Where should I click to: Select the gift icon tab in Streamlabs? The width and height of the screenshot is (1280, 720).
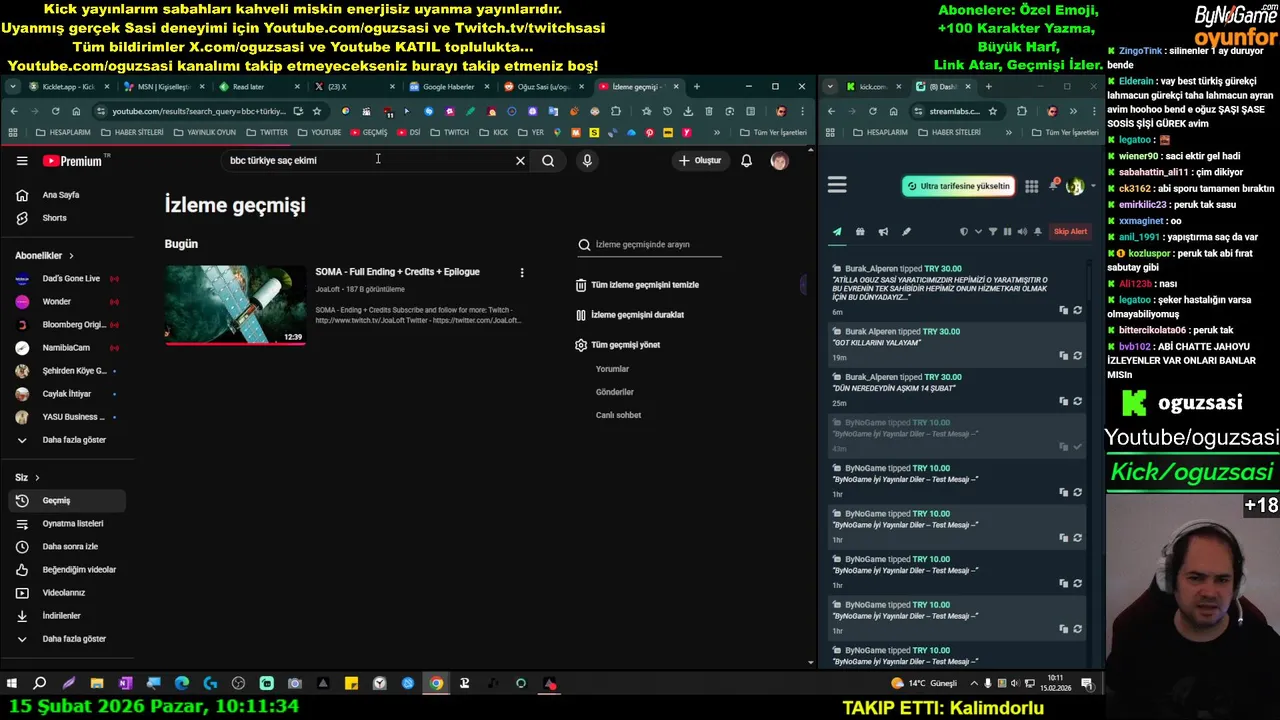(x=860, y=232)
